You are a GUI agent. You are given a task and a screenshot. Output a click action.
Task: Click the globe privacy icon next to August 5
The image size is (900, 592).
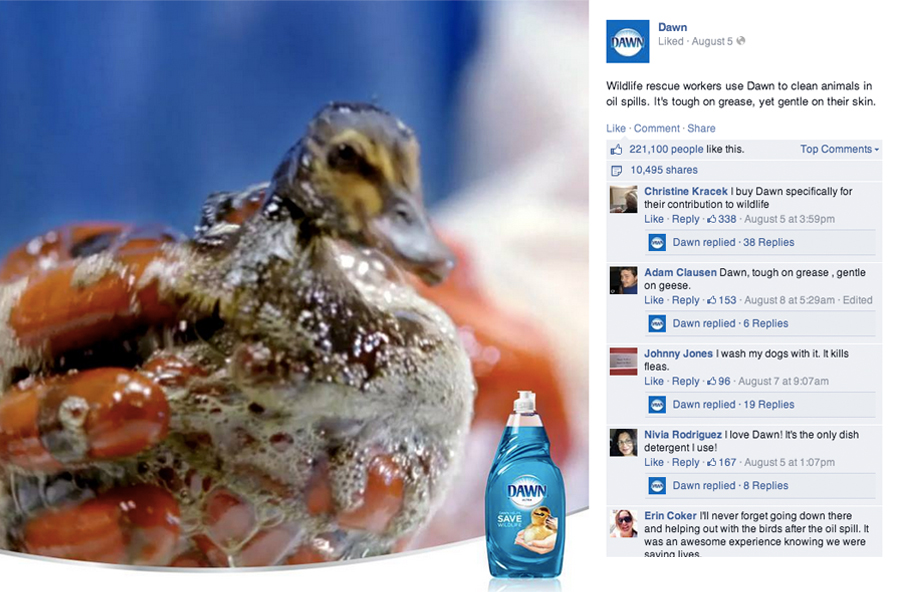741,41
